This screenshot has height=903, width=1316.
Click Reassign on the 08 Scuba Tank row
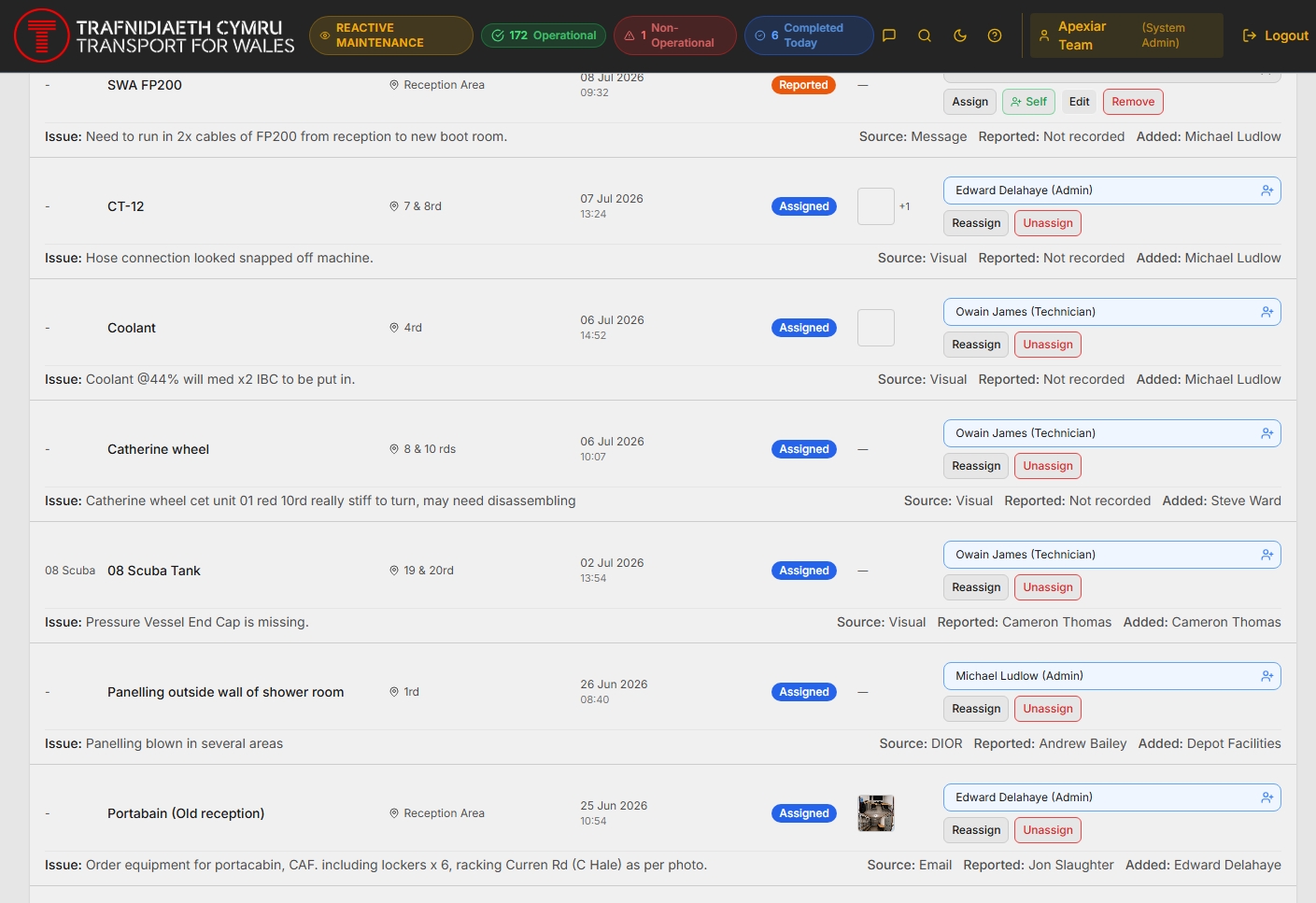point(976,587)
